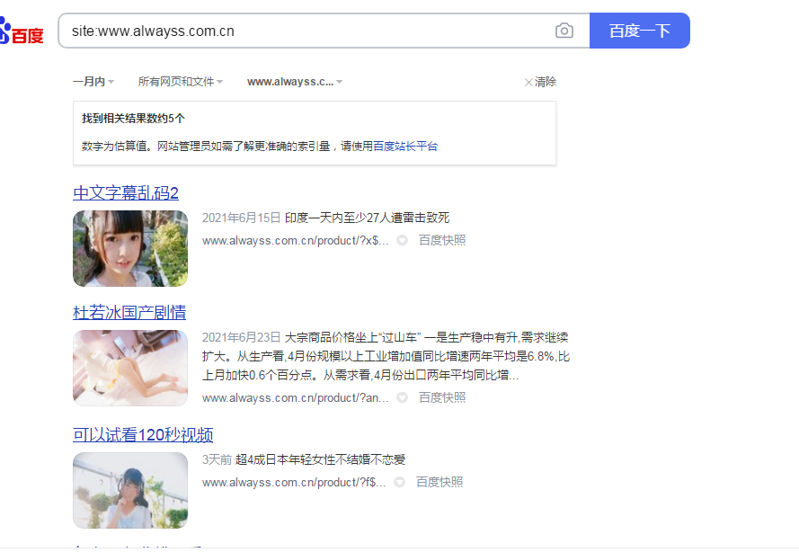Click thumbnail of the 中文字幕乱码2 result
The height and width of the screenshot is (552, 799).
[130, 248]
